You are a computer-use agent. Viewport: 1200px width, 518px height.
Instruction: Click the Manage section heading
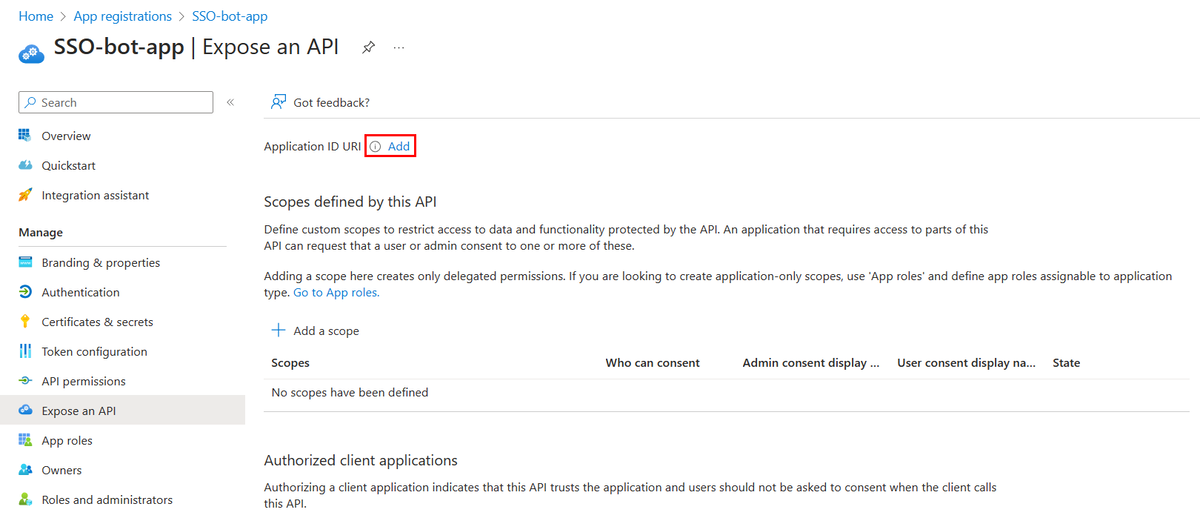point(40,232)
